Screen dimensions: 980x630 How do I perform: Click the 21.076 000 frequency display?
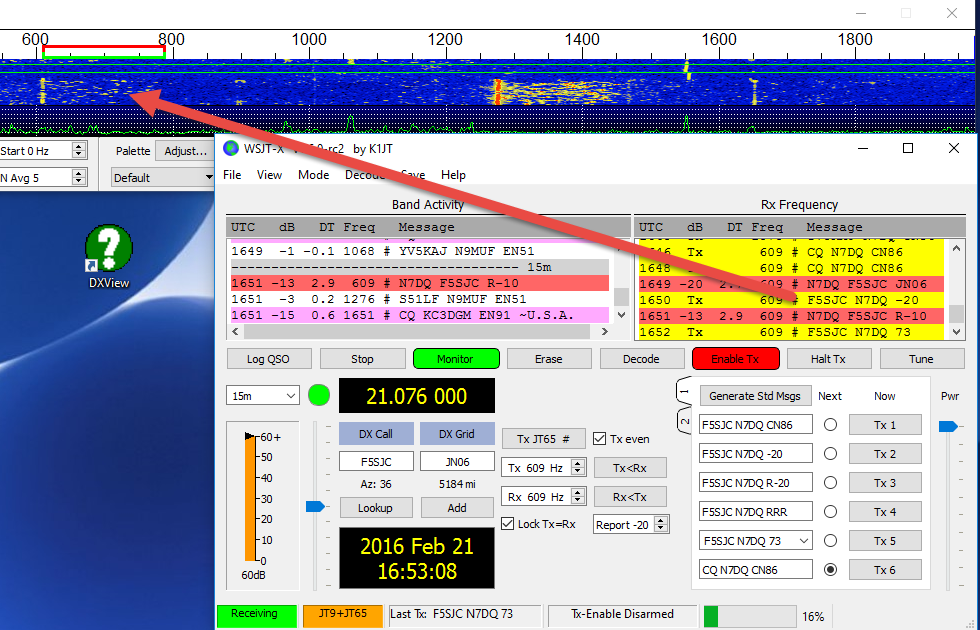coord(417,396)
